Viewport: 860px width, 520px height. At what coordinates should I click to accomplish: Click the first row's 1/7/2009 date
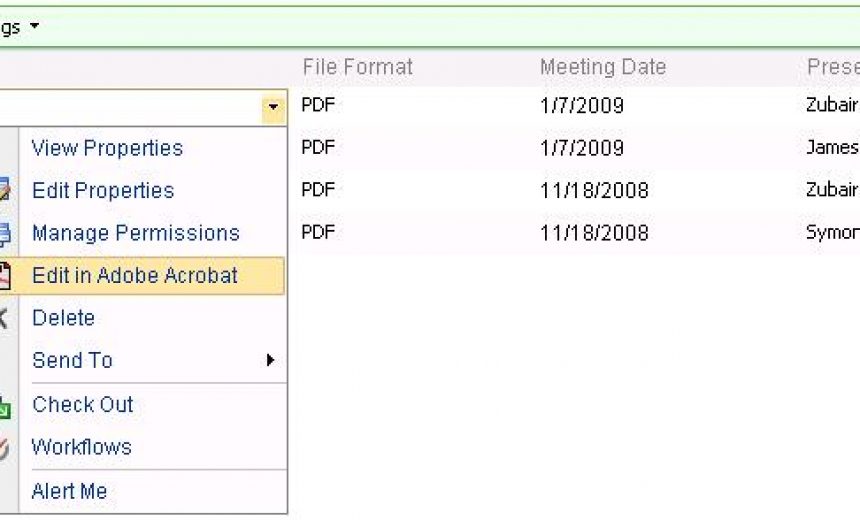point(581,105)
